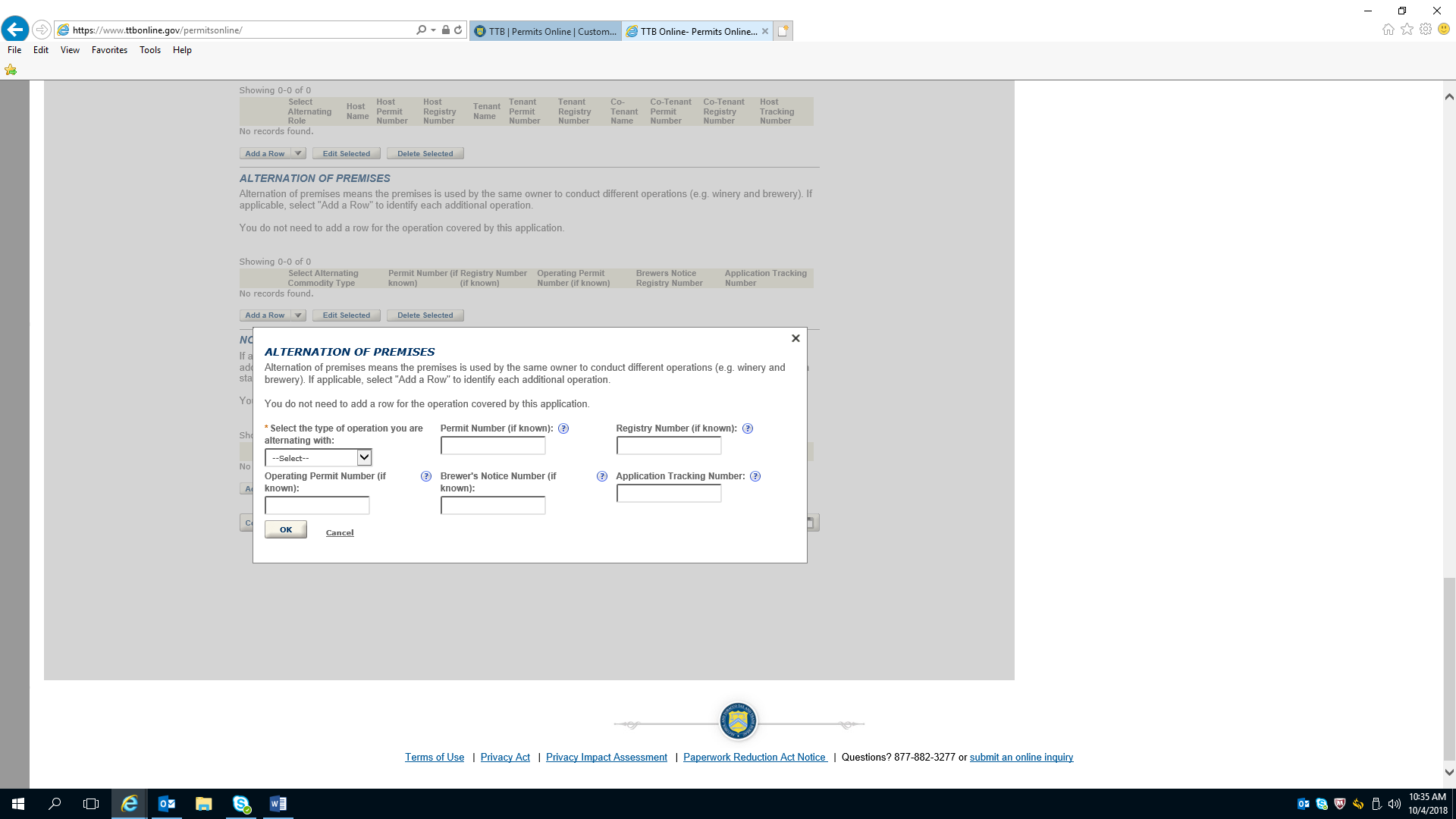Open Internet Explorer settings gear
Viewport: 1456px width, 819px height.
[x=1426, y=30]
